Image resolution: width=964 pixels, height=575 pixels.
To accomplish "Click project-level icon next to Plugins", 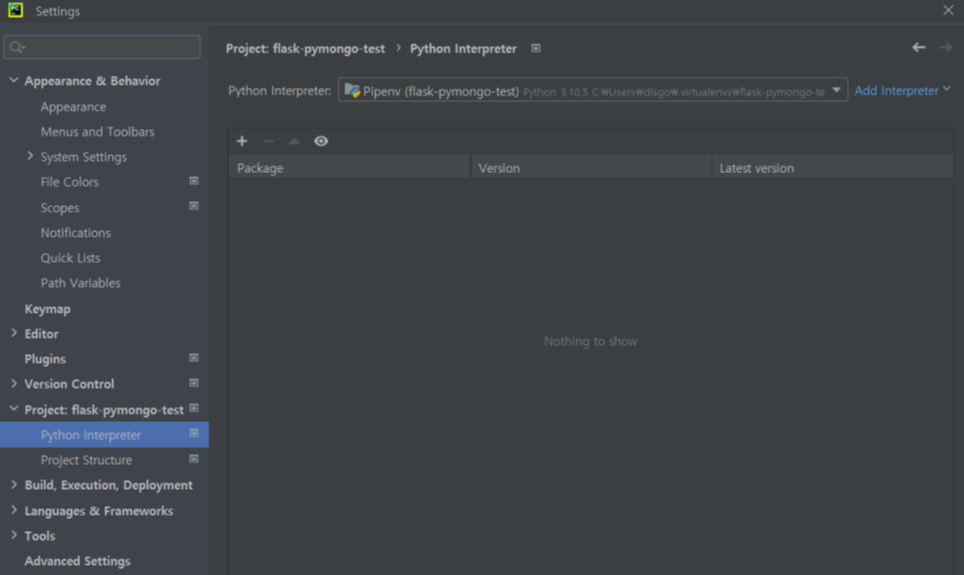I will (x=194, y=358).
